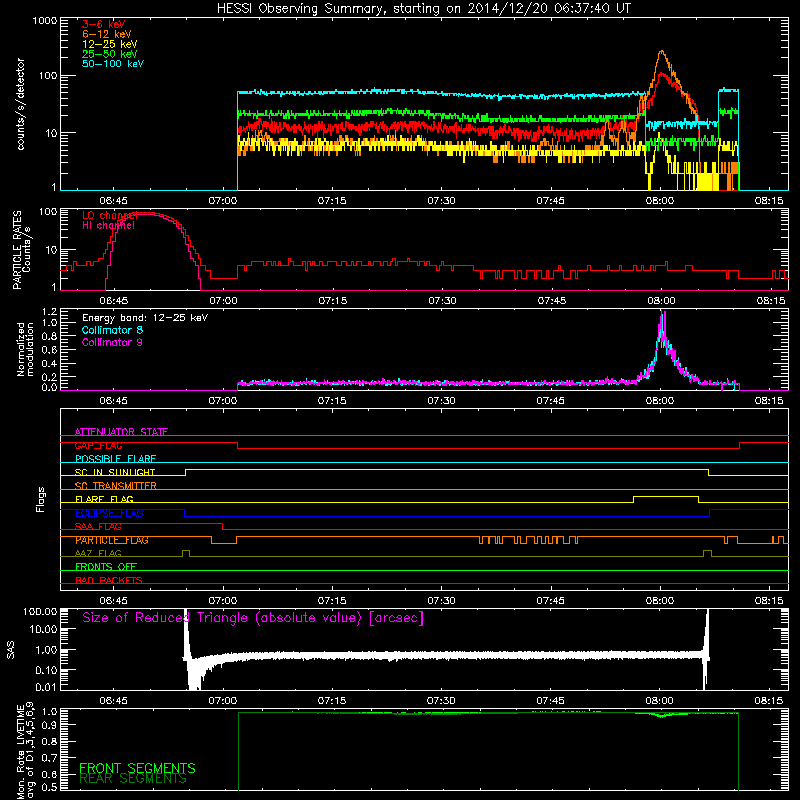Click the Mon. Rate LIVETIME axis label
Image resolution: width=800 pixels, height=800 pixels.
pyautogui.click(x=25, y=751)
